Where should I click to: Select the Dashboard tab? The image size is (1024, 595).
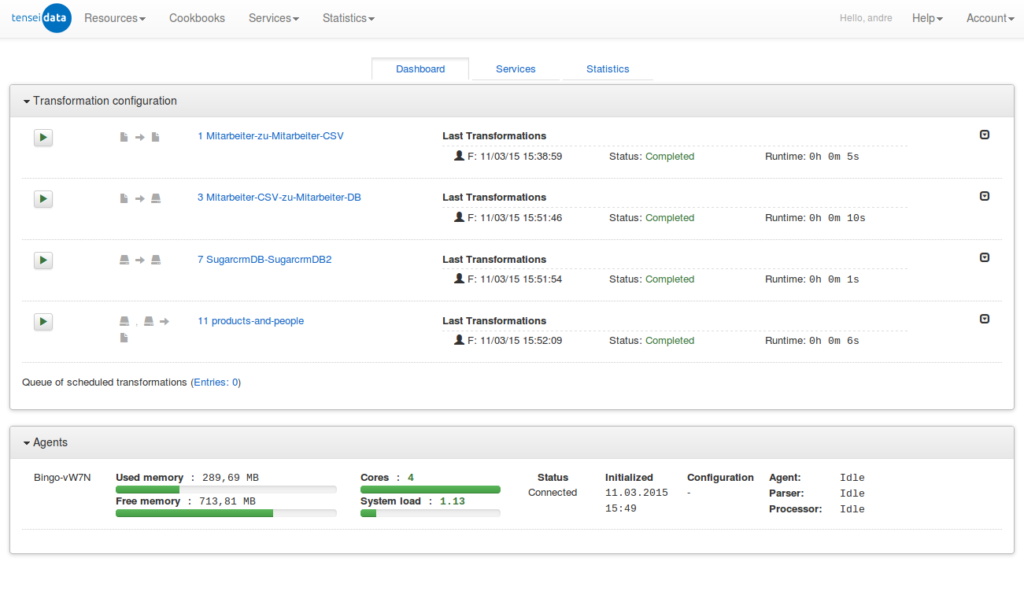pos(421,69)
